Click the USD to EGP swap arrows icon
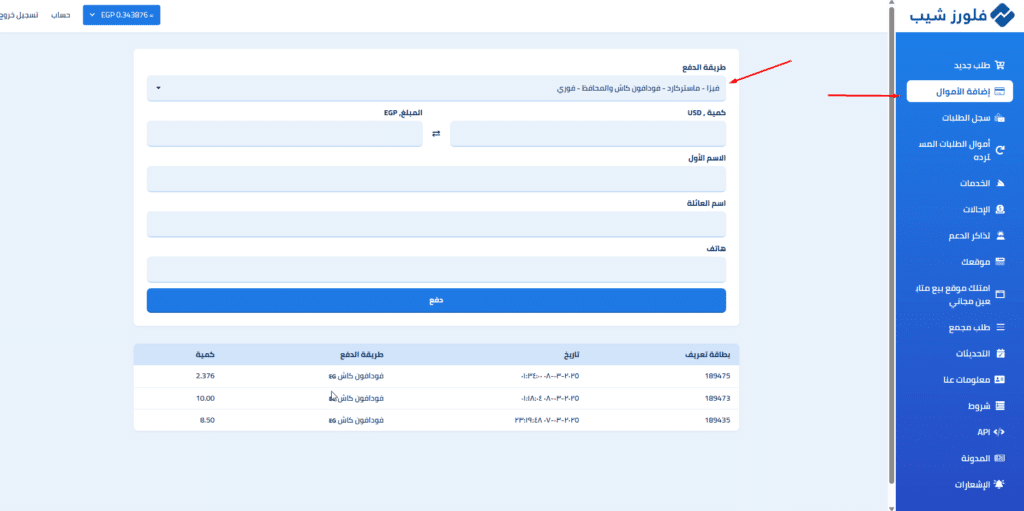Viewport: 1024px width, 511px height. (x=436, y=134)
